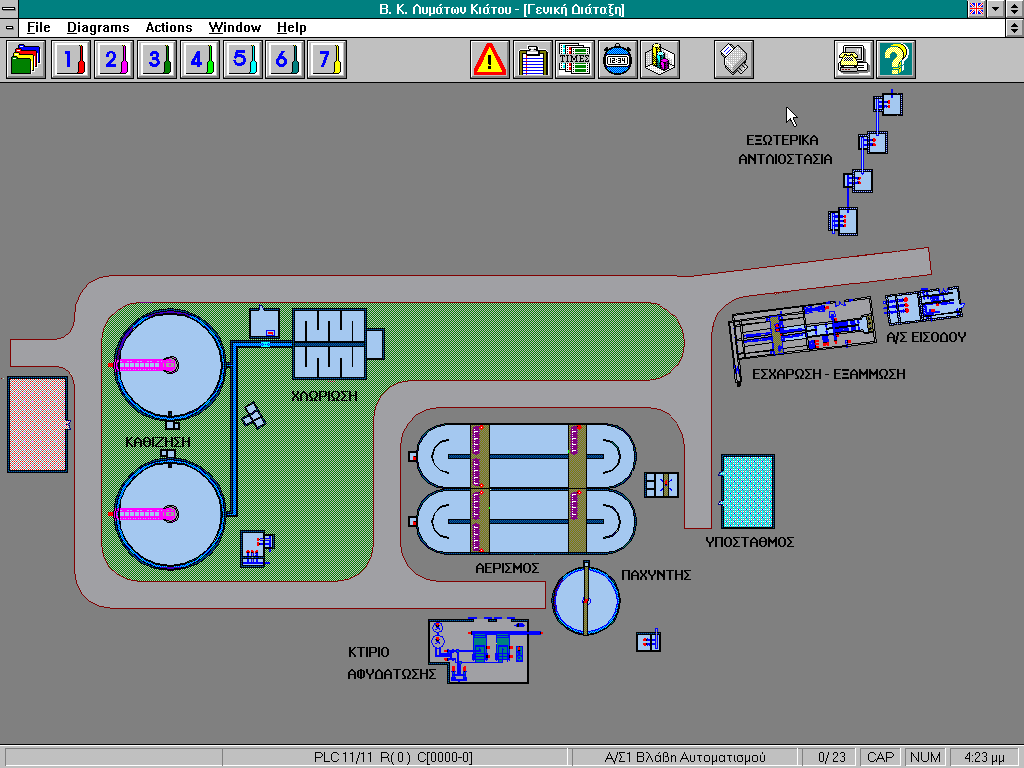Click the telephone computer communication icon
Screen dimensions: 1024x768
(854, 60)
